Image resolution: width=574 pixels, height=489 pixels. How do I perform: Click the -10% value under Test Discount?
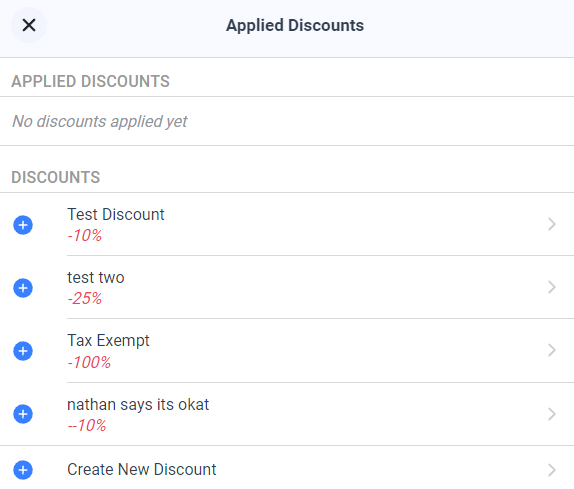click(x=85, y=235)
